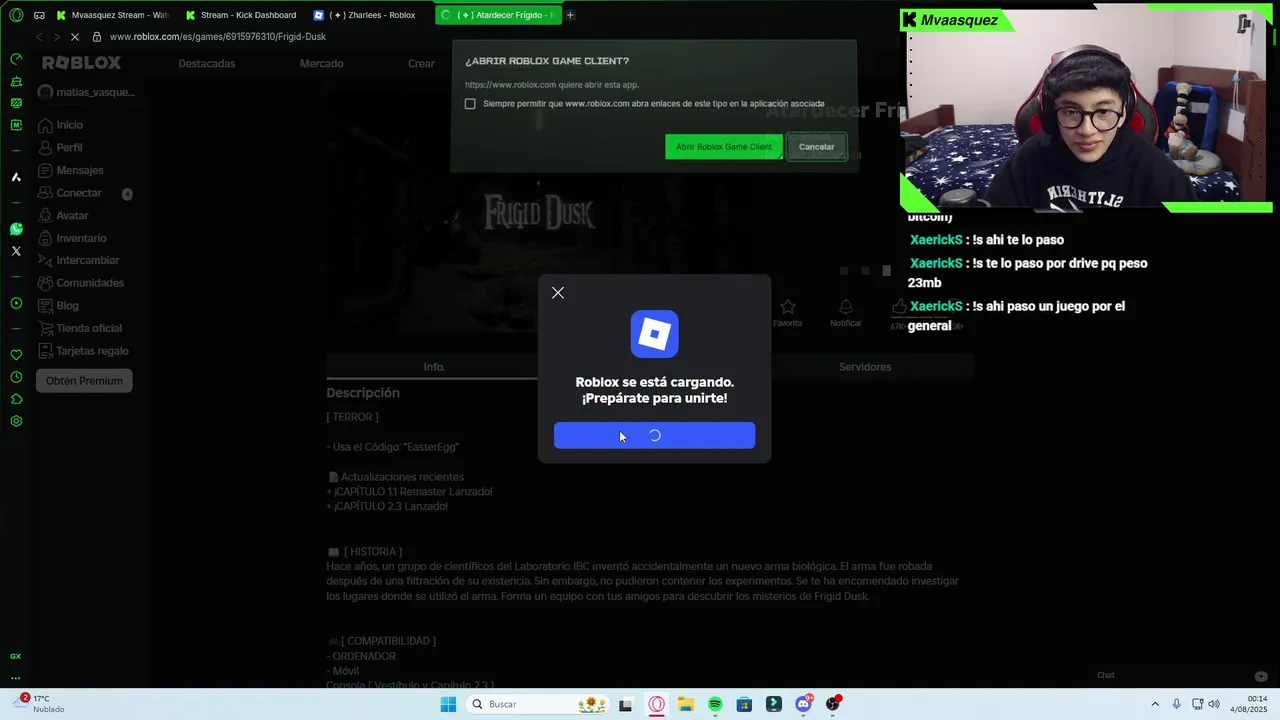Go forward with the browser forward arrow
Viewport: 1280px width, 720px height.
[57, 37]
